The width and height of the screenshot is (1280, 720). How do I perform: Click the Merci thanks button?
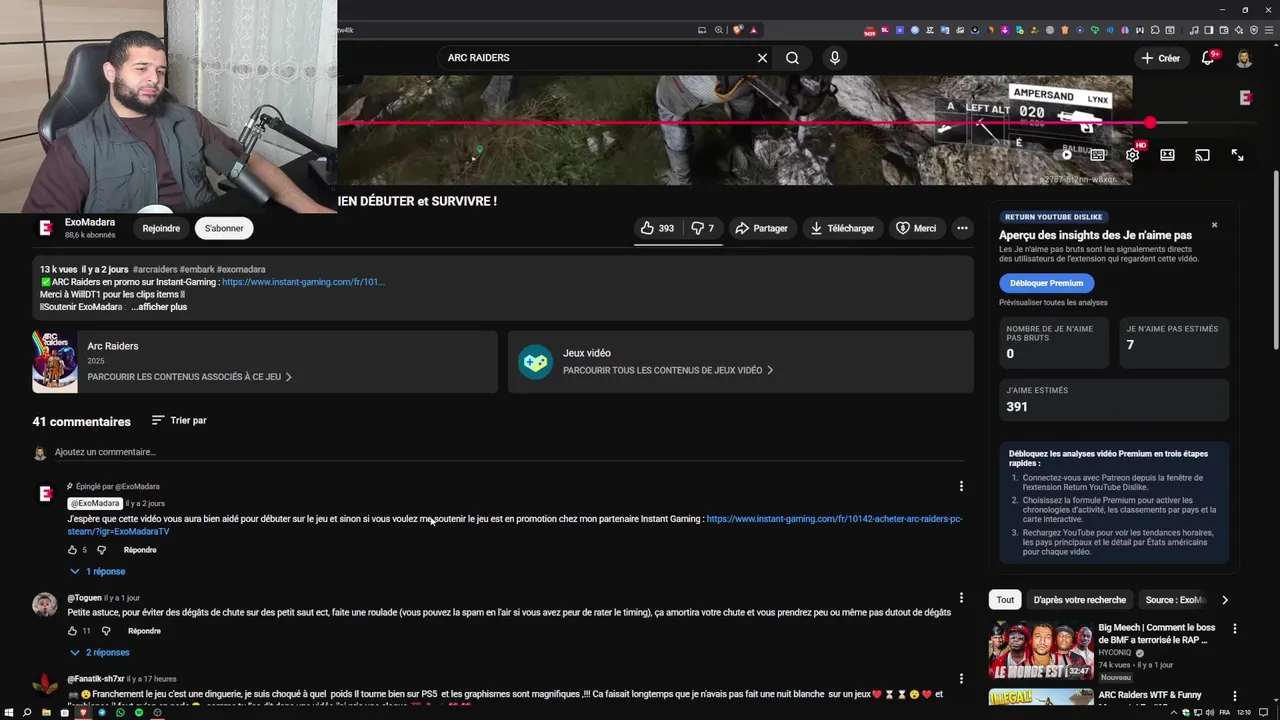916,228
